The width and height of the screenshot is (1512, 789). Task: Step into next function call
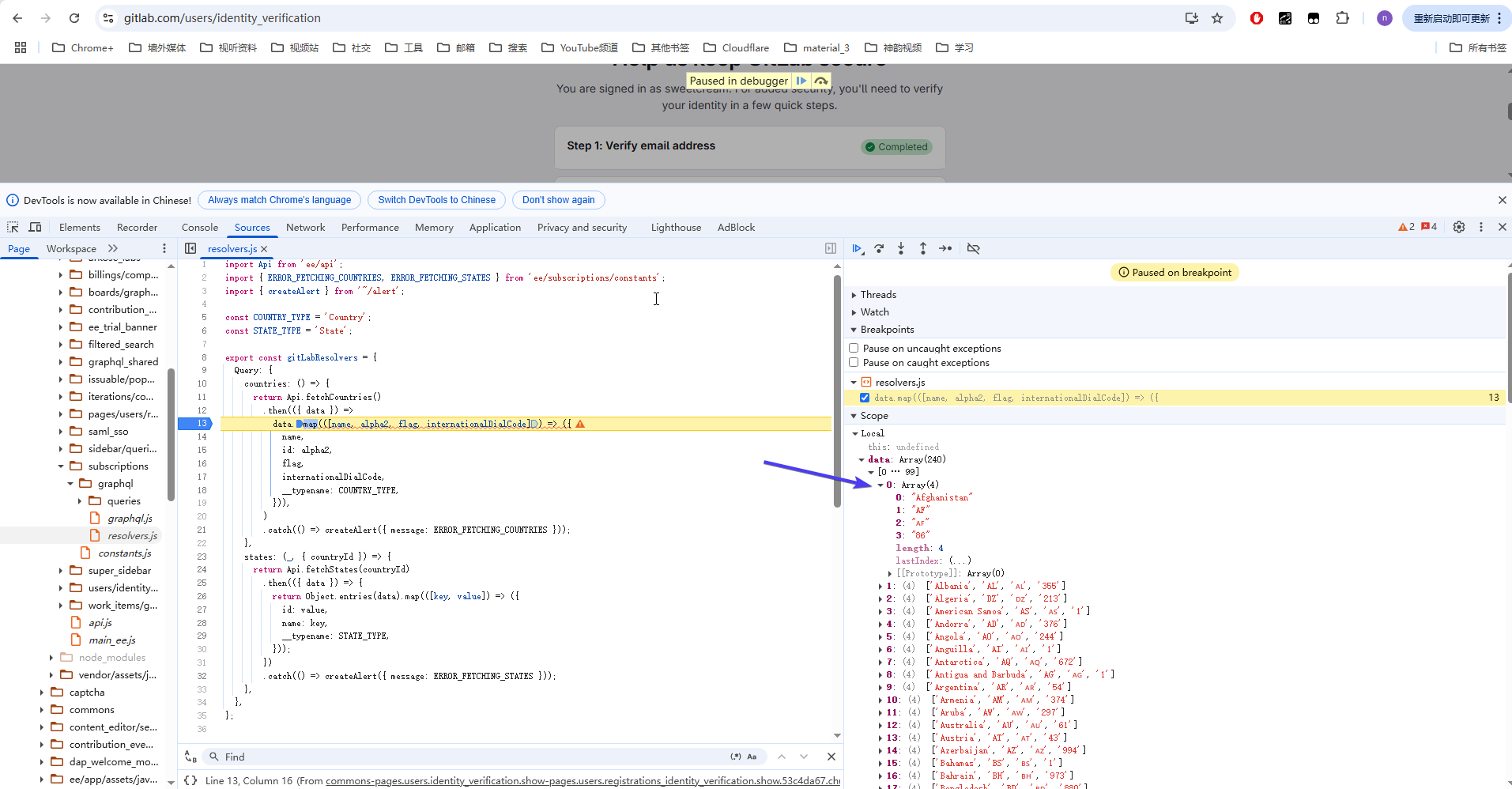[901, 248]
